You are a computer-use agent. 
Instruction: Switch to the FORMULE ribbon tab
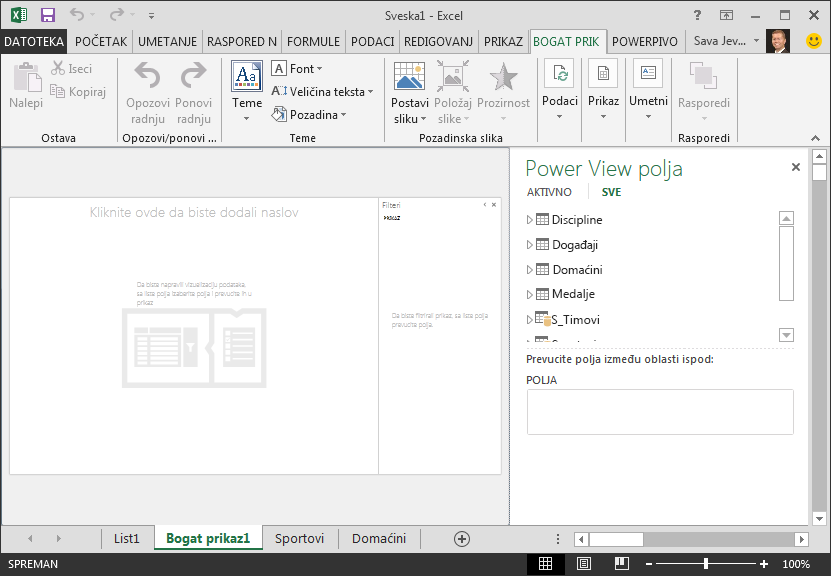click(313, 41)
